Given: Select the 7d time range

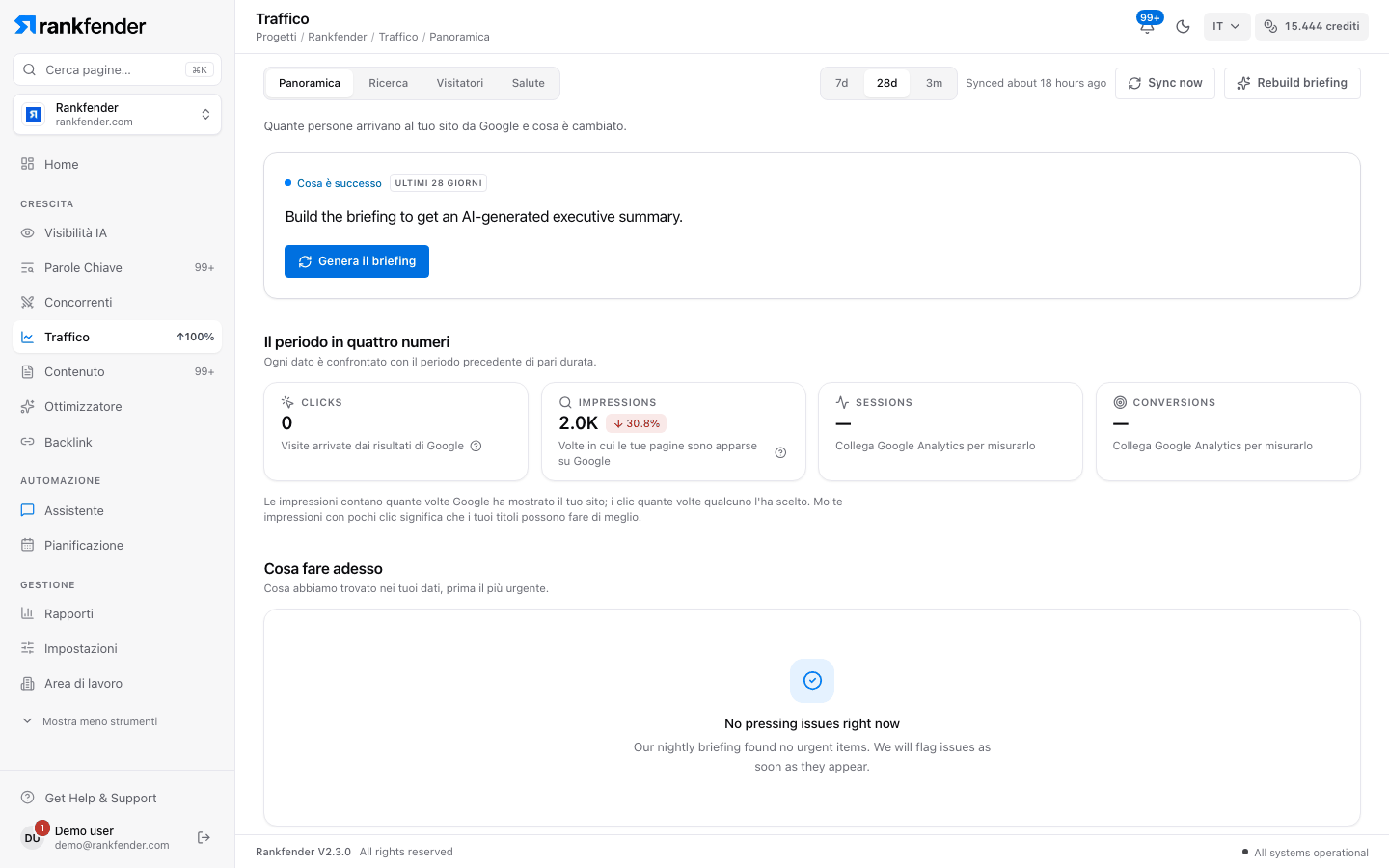Looking at the screenshot, I should click(x=842, y=83).
